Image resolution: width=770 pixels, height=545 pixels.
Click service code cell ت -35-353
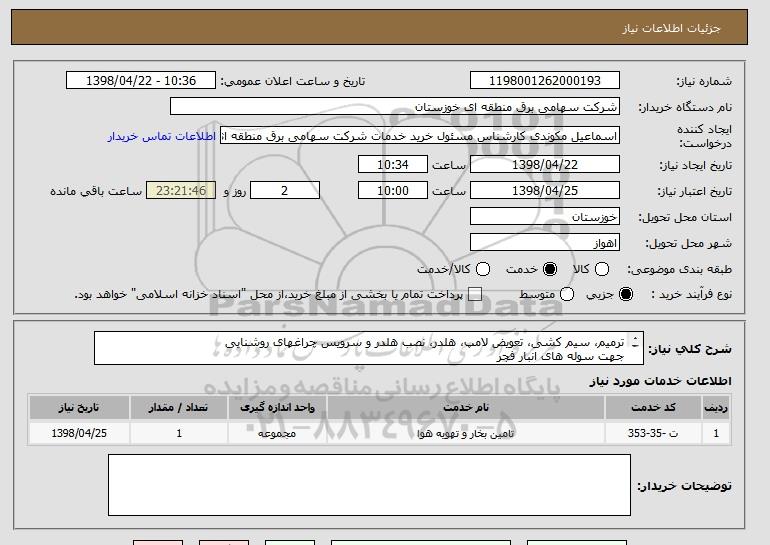click(x=653, y=434)
